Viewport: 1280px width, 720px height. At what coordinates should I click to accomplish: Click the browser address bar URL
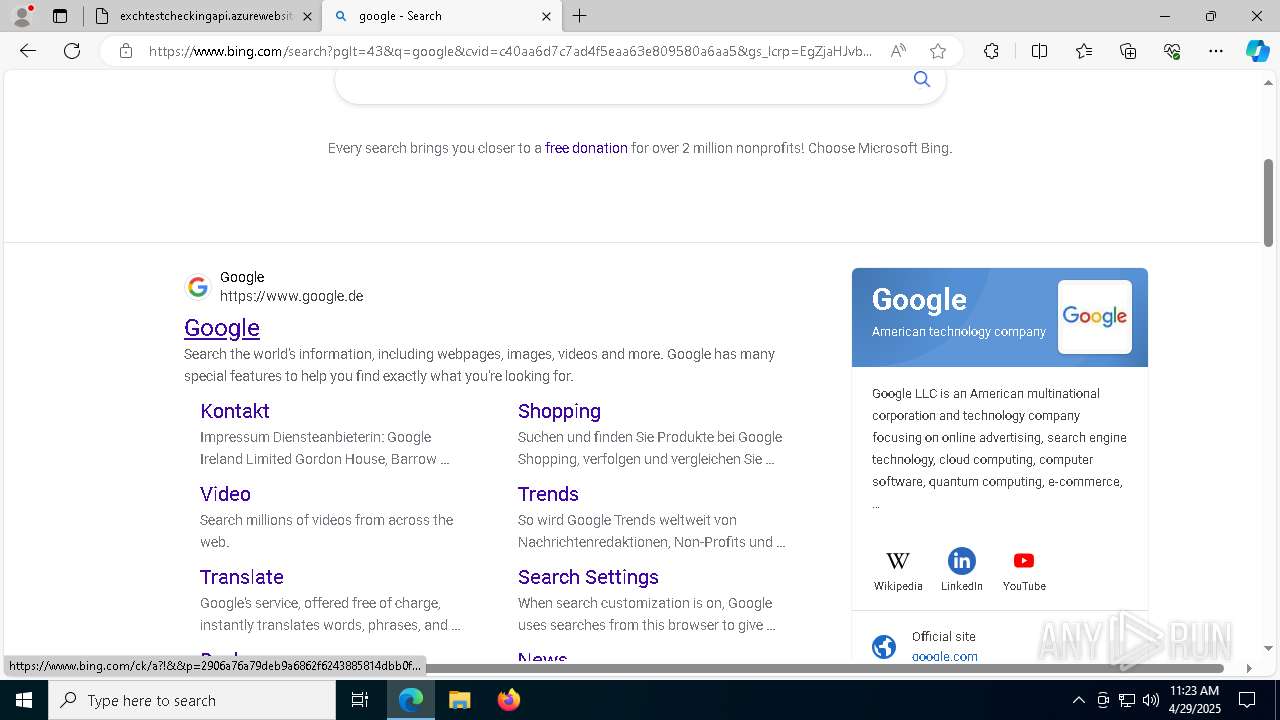tap(510, 51)
